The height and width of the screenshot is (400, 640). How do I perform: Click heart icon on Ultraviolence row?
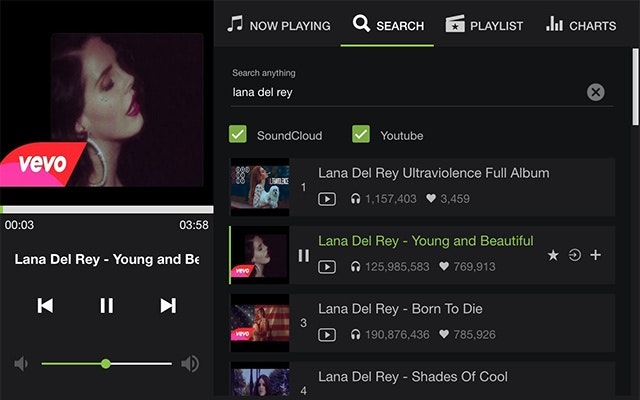point(431,198)
